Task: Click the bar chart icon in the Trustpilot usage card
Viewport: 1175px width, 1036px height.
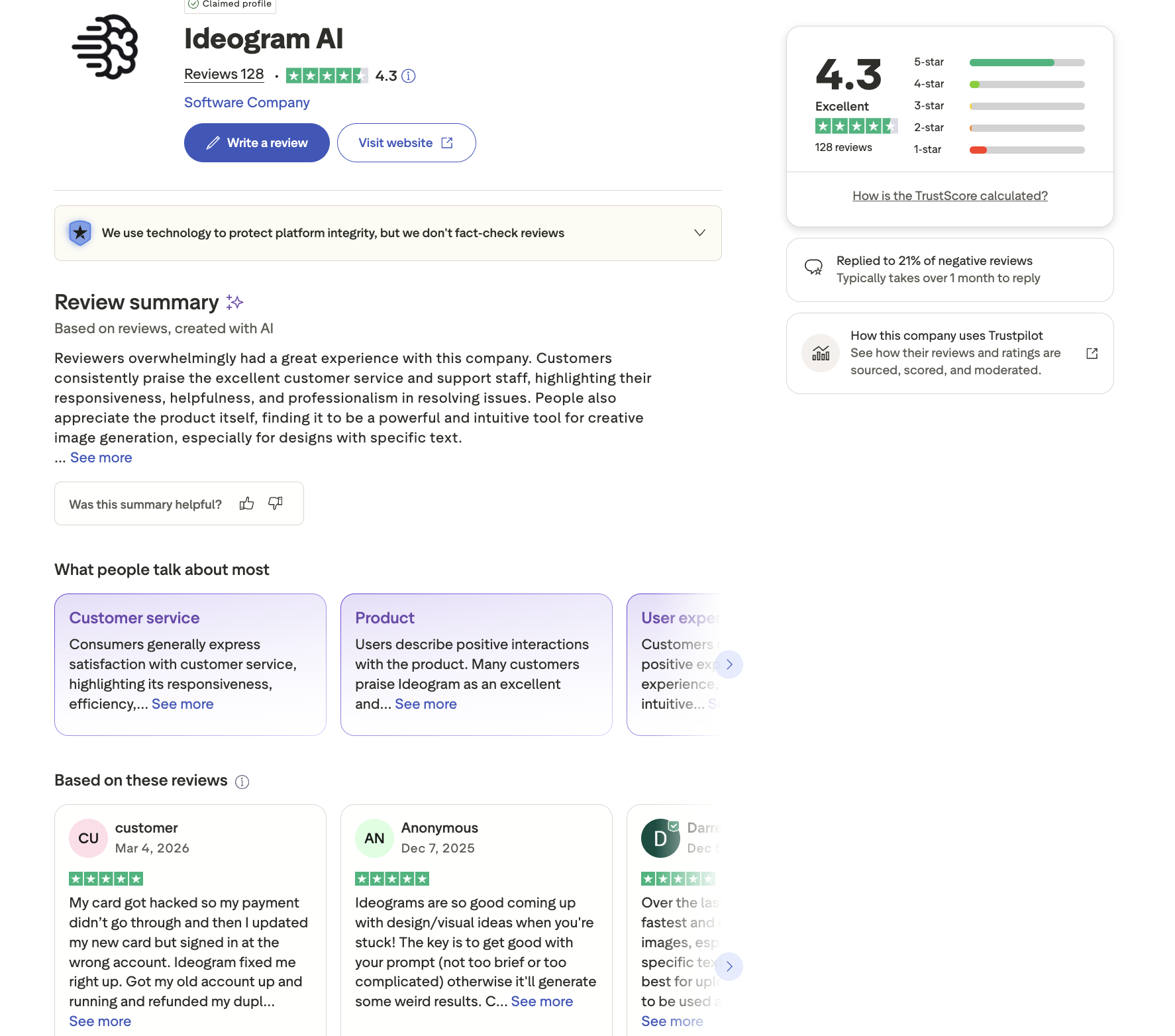Action: 820,353
